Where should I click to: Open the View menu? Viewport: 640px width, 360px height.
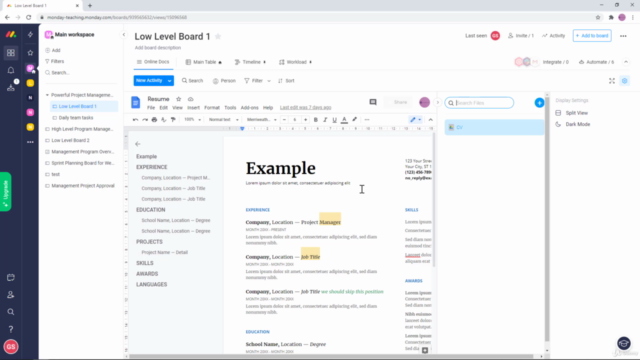click(x=178, y=108)
